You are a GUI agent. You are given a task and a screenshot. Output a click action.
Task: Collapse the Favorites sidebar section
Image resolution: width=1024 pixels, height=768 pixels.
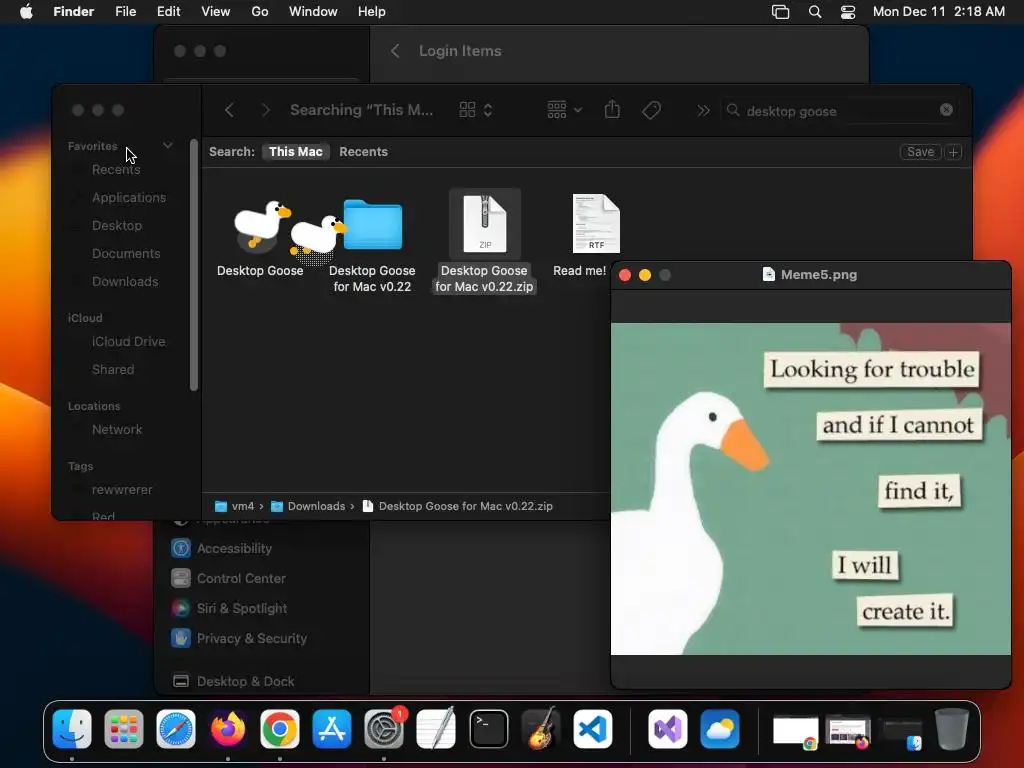(x=168, y=146)
